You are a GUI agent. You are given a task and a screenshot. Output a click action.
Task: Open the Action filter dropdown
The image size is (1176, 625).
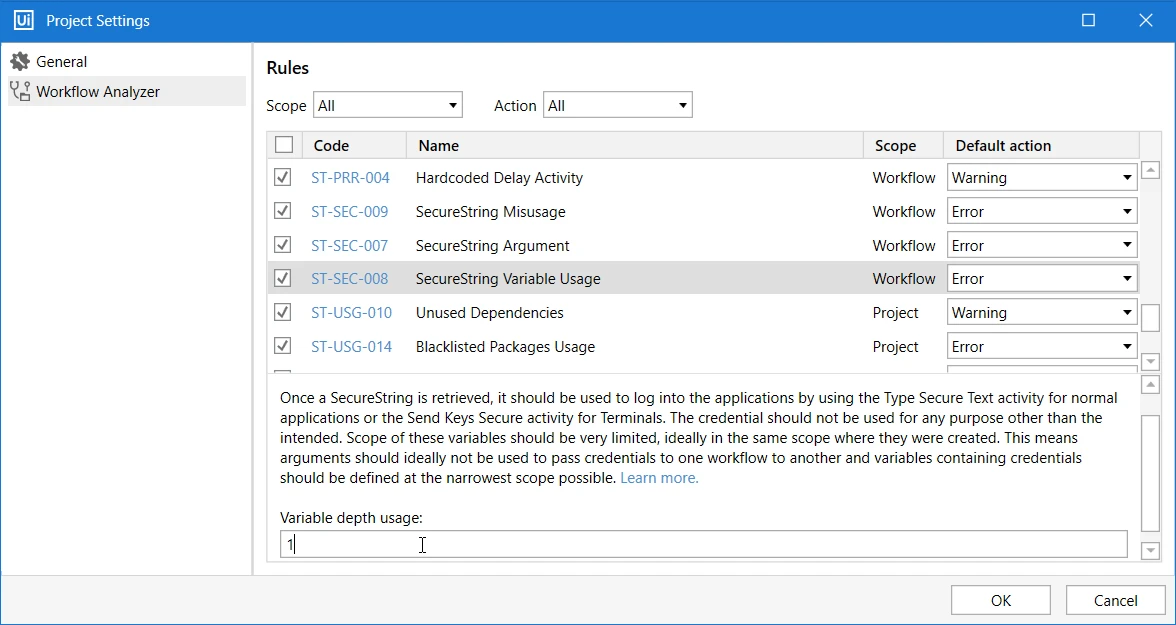(x=617, y=106)
